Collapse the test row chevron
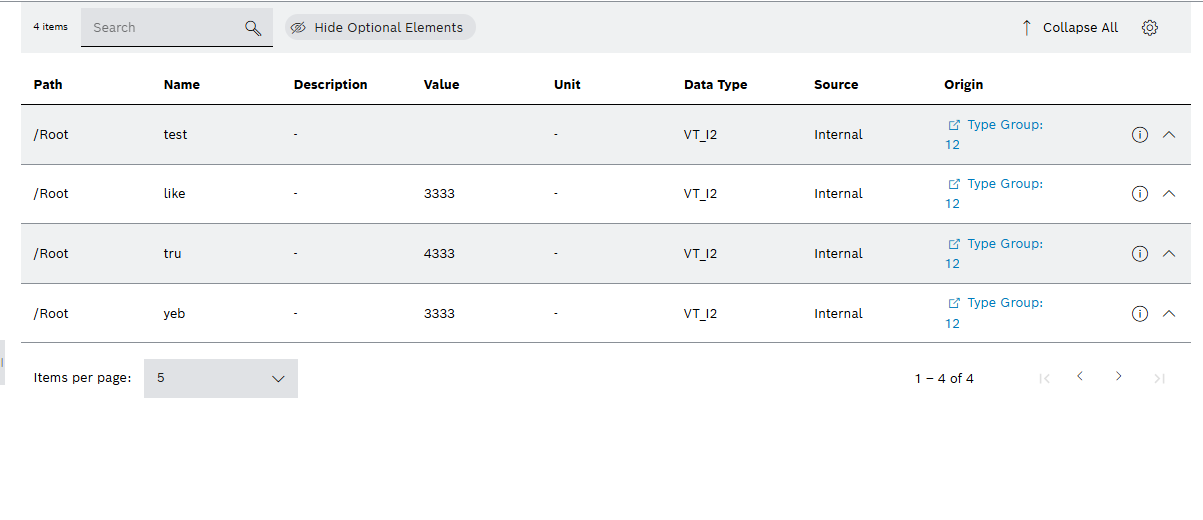 1169,135
